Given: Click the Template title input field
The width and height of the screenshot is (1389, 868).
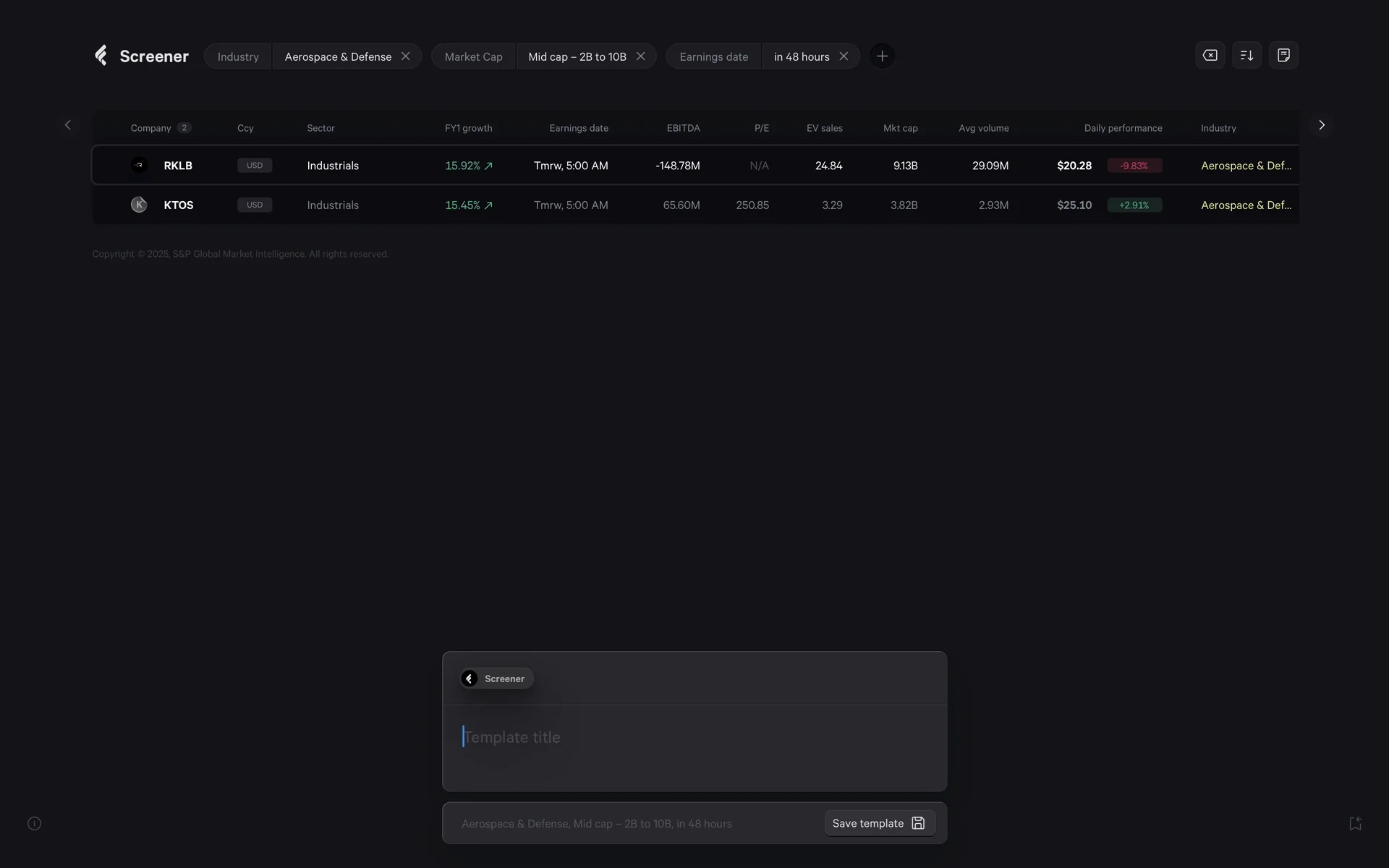Looking at the screenshot, I should click(x=651, y=736).
